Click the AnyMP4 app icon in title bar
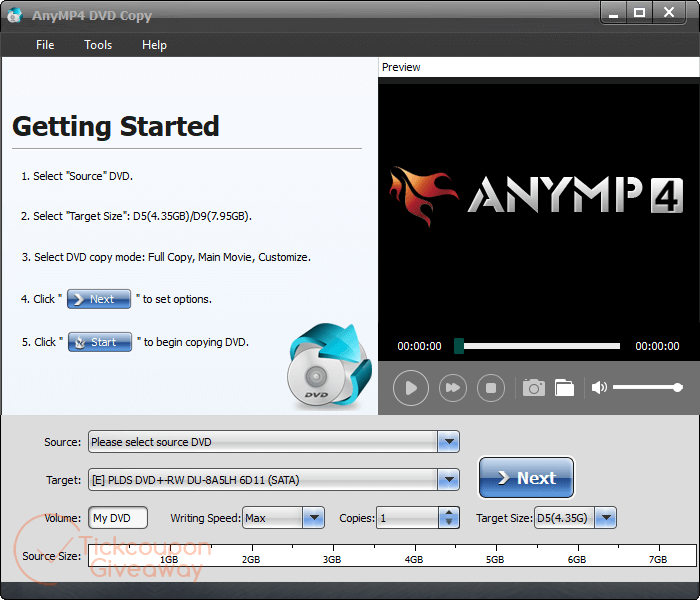This screenshot has height=600, width=700. [15, 15]
